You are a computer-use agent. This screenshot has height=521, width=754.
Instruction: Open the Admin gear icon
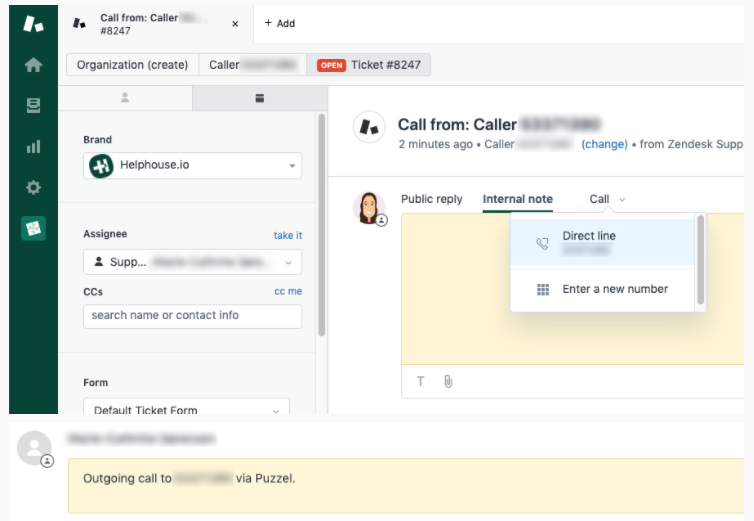click(x=33, y=187)
